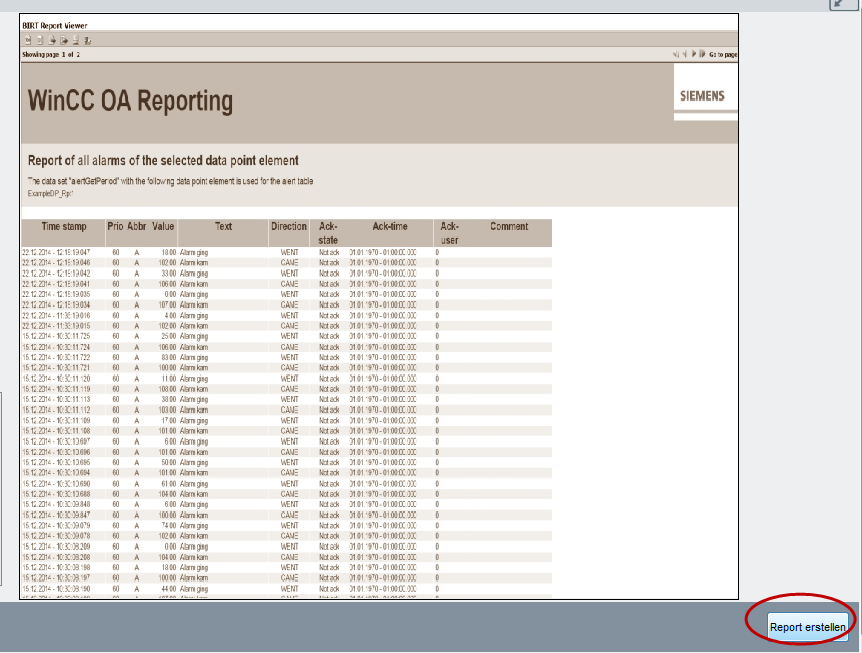Image resolution: width=862 pixels, height=653 pixels.
Task: Click the BIRT Report Viewer title
Action: pyautogui.click(x=54, y=25)
